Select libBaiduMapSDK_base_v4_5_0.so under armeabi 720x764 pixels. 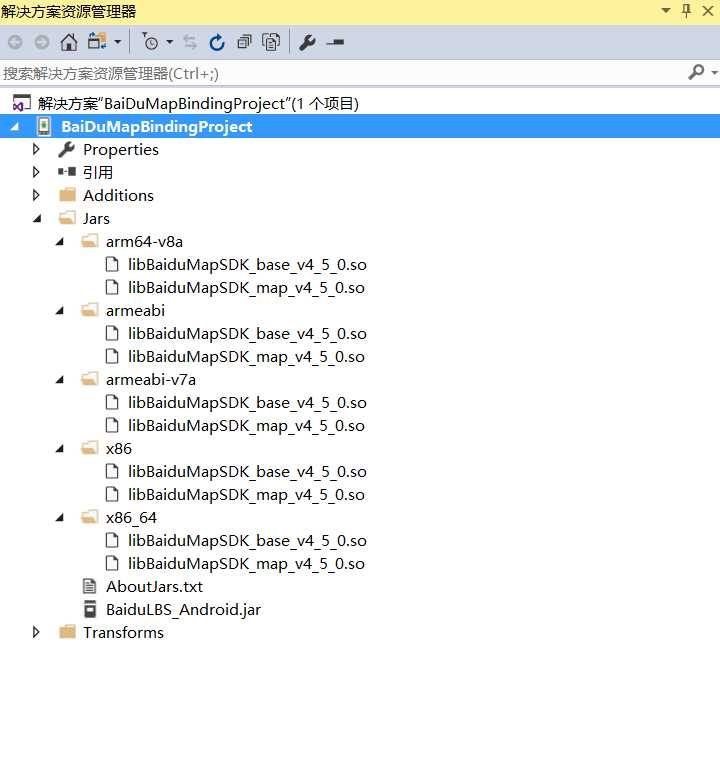coord(247,334)
